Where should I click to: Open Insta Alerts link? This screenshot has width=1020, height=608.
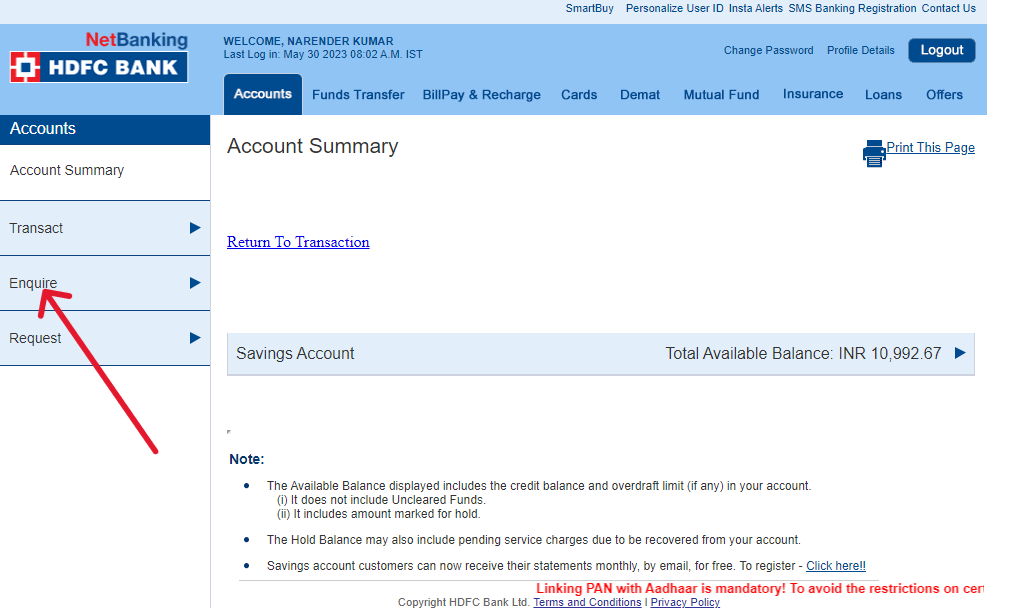pyautogui.click(x=755, y=8)
